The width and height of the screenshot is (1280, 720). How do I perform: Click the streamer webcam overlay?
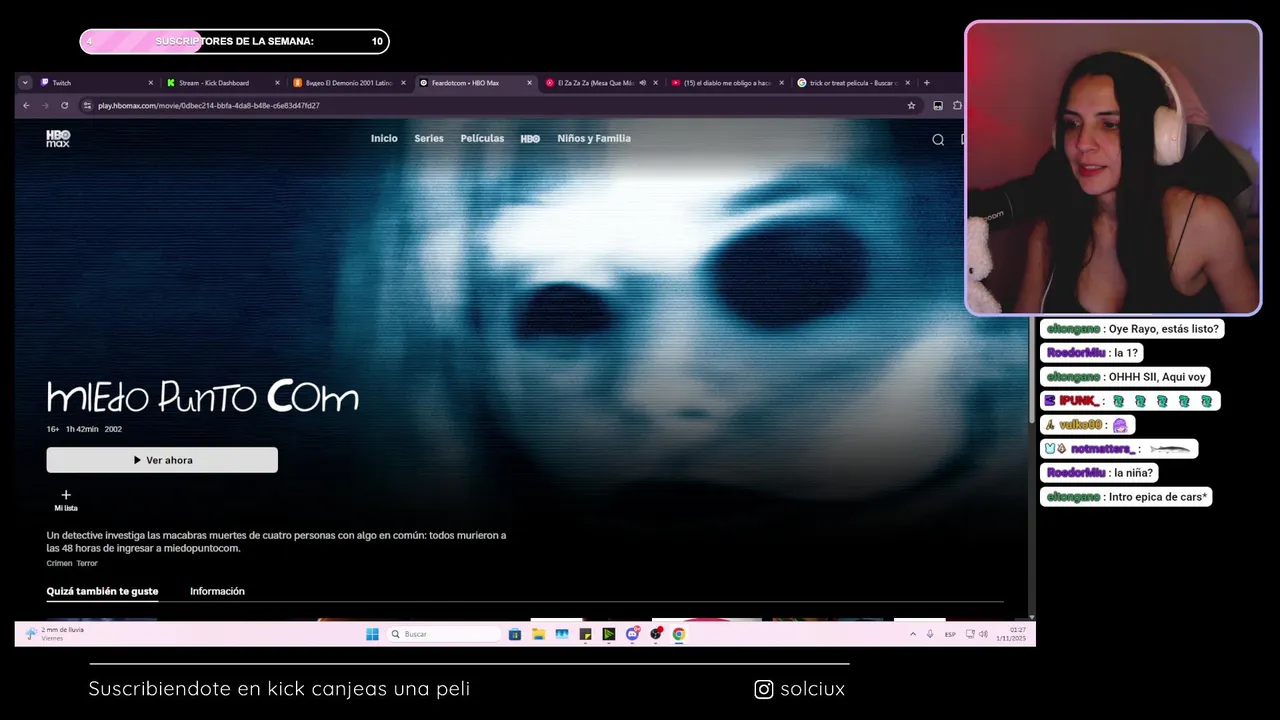point(1113,168)
